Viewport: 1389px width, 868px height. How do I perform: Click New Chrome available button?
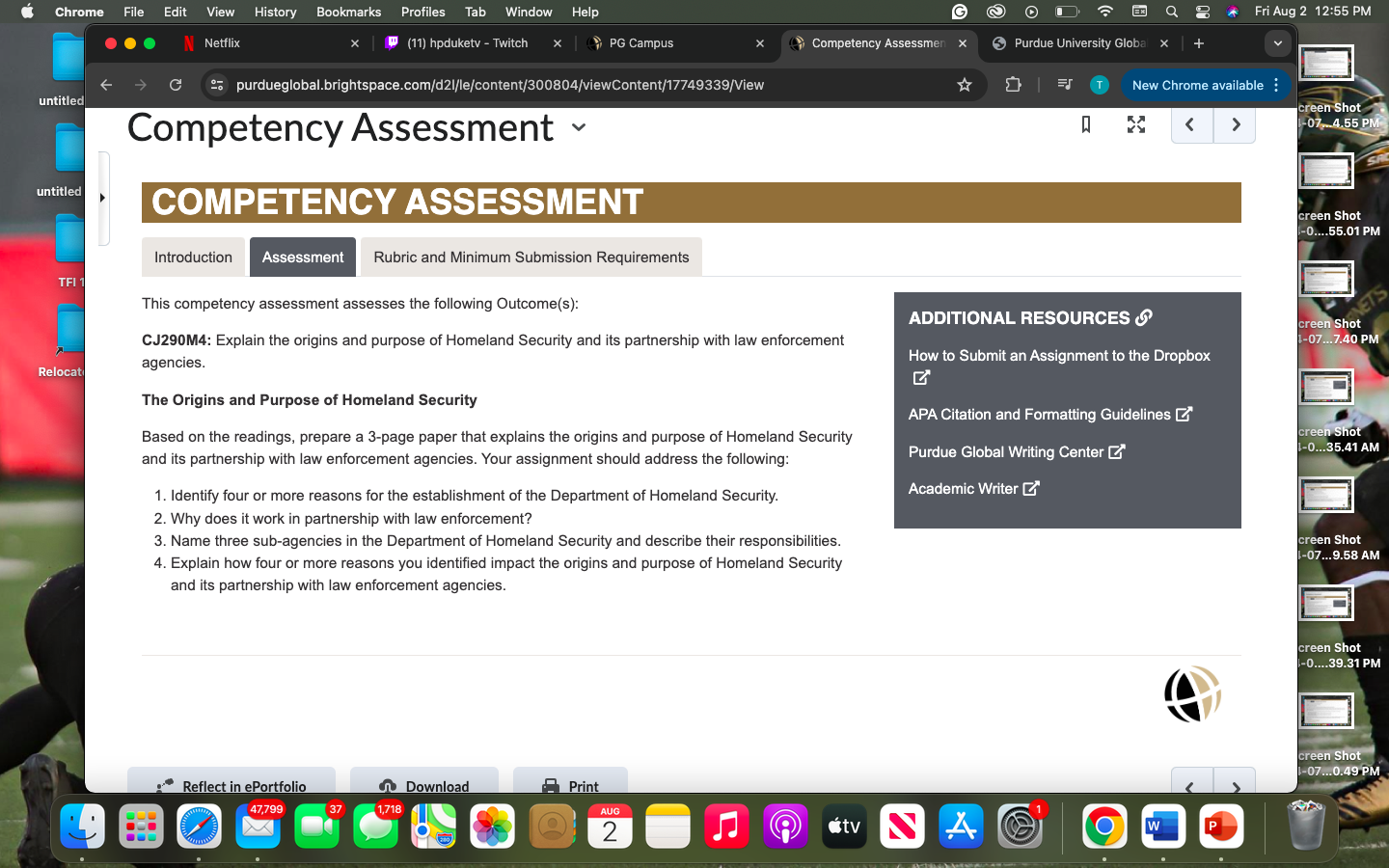[x=1197, y=85]
